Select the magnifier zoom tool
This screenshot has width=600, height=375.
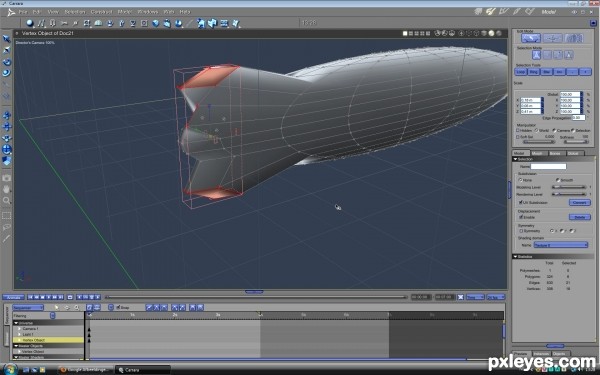click(7, 200)
